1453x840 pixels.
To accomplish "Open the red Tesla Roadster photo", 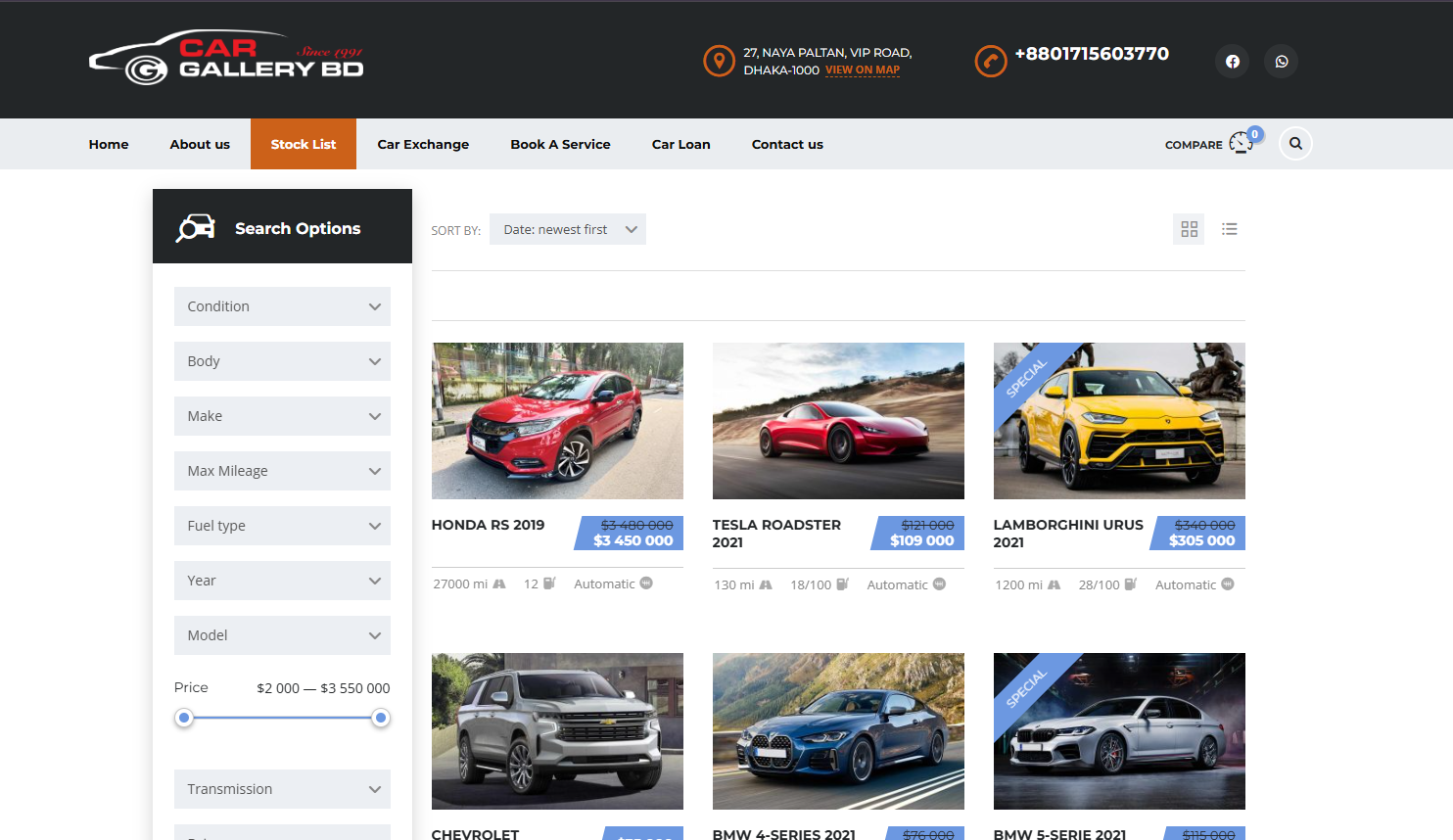I will click(x=838, y=421).
